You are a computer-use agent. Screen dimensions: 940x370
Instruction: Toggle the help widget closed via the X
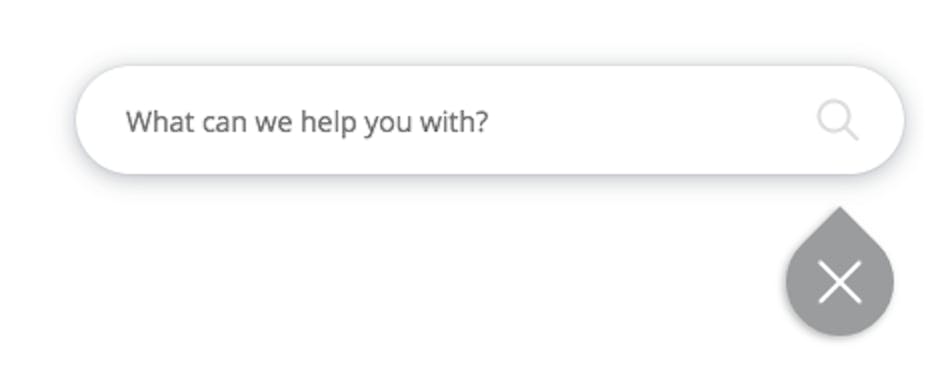tap(839, 282)
